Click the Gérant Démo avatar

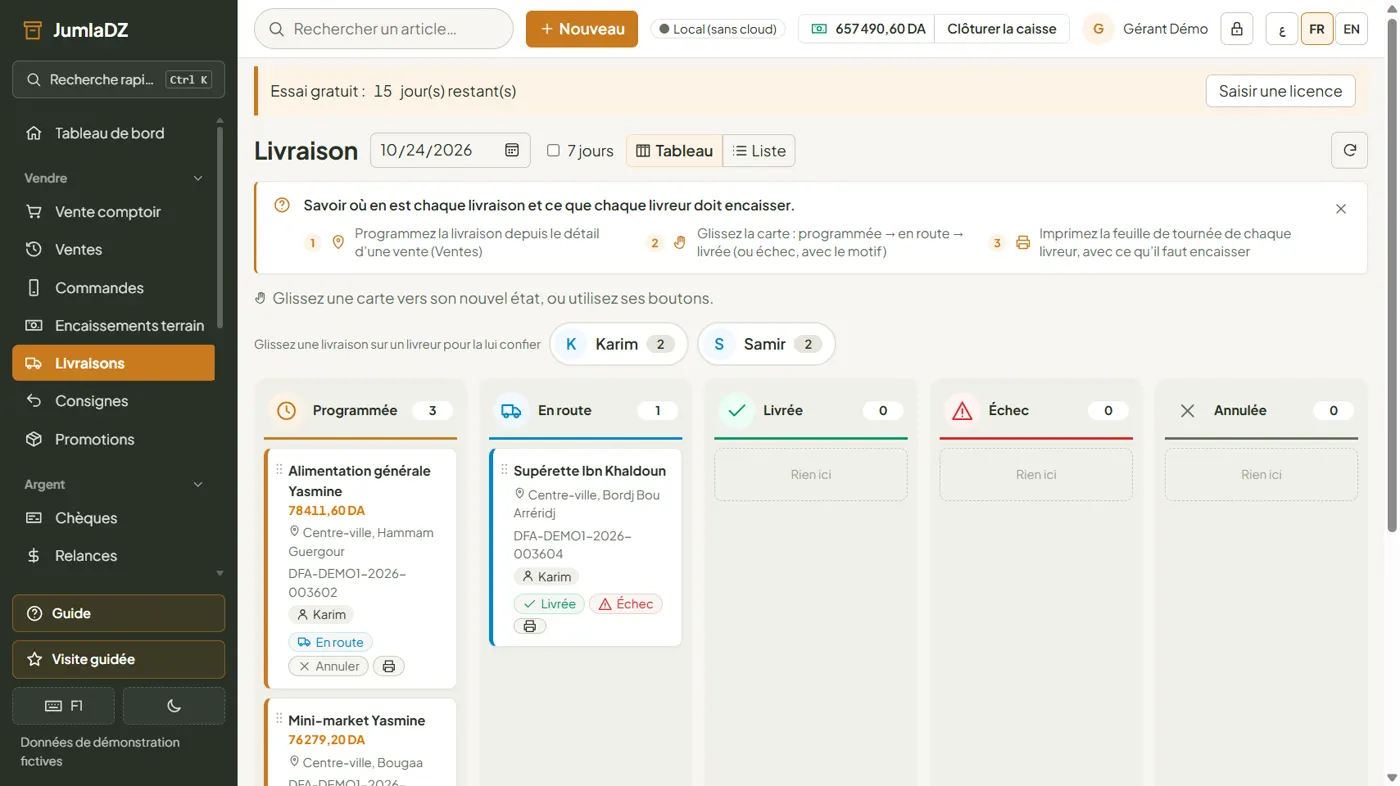pos(1098,29)
